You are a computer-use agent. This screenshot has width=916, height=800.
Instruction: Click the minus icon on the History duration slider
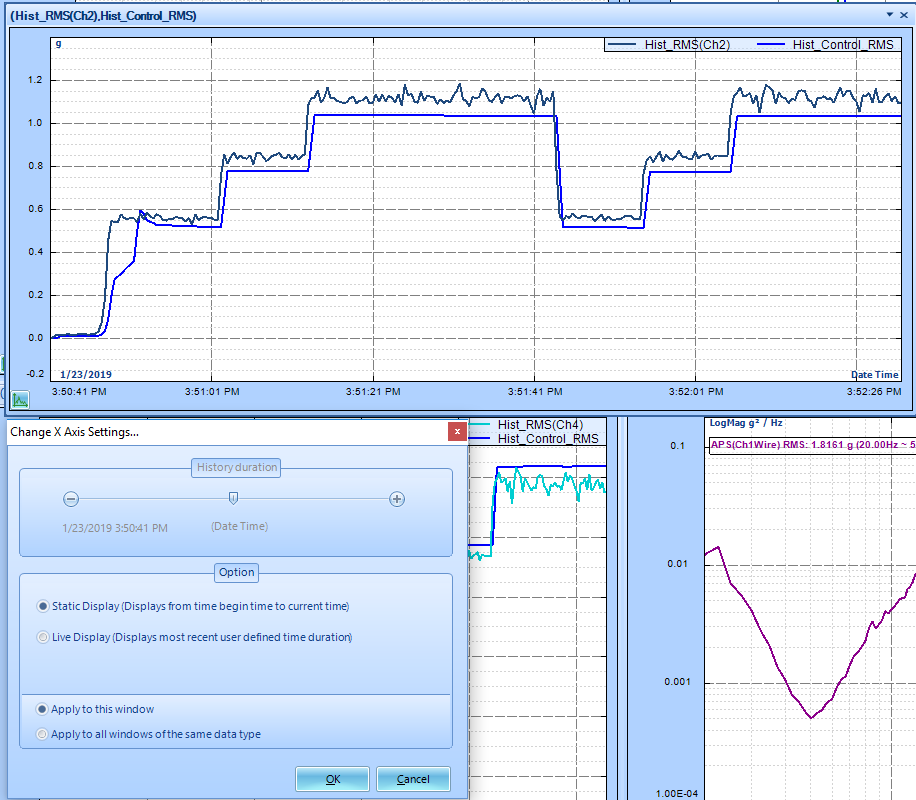point(71,499)
